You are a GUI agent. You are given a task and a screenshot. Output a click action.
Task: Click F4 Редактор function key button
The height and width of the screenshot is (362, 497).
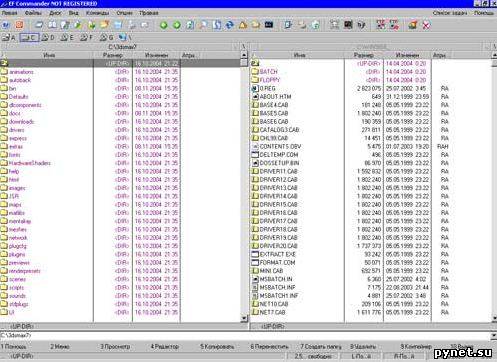tap(165, 347)
